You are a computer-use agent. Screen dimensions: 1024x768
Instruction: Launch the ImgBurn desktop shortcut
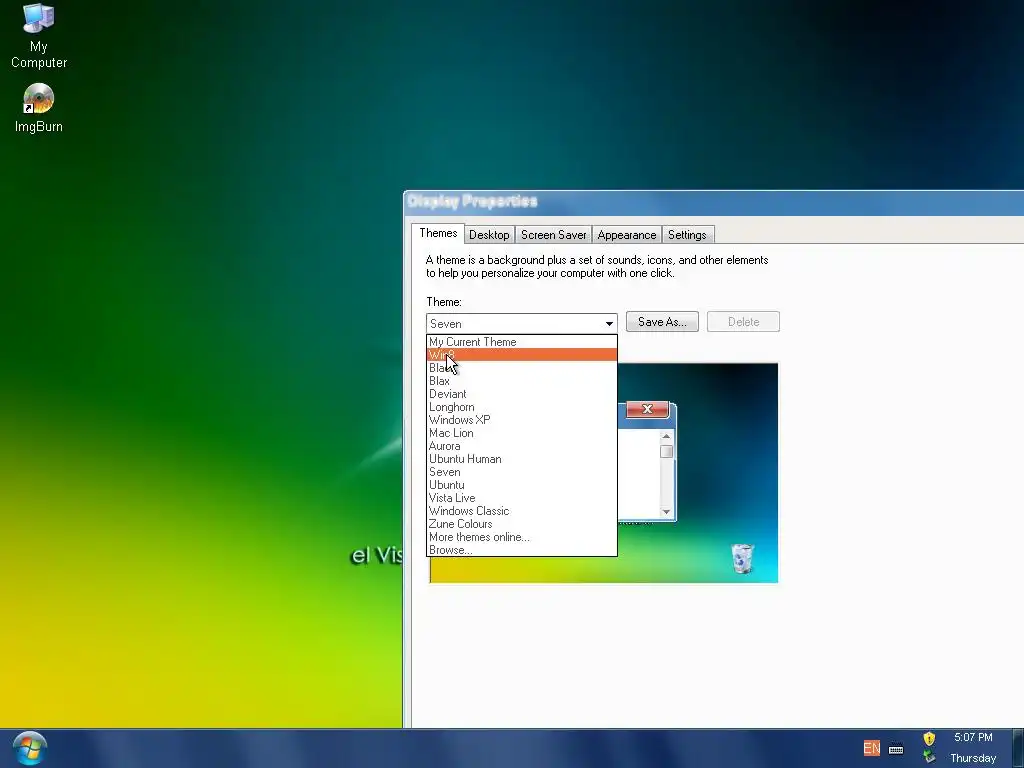pyautogui.click(x=39, y=108)
